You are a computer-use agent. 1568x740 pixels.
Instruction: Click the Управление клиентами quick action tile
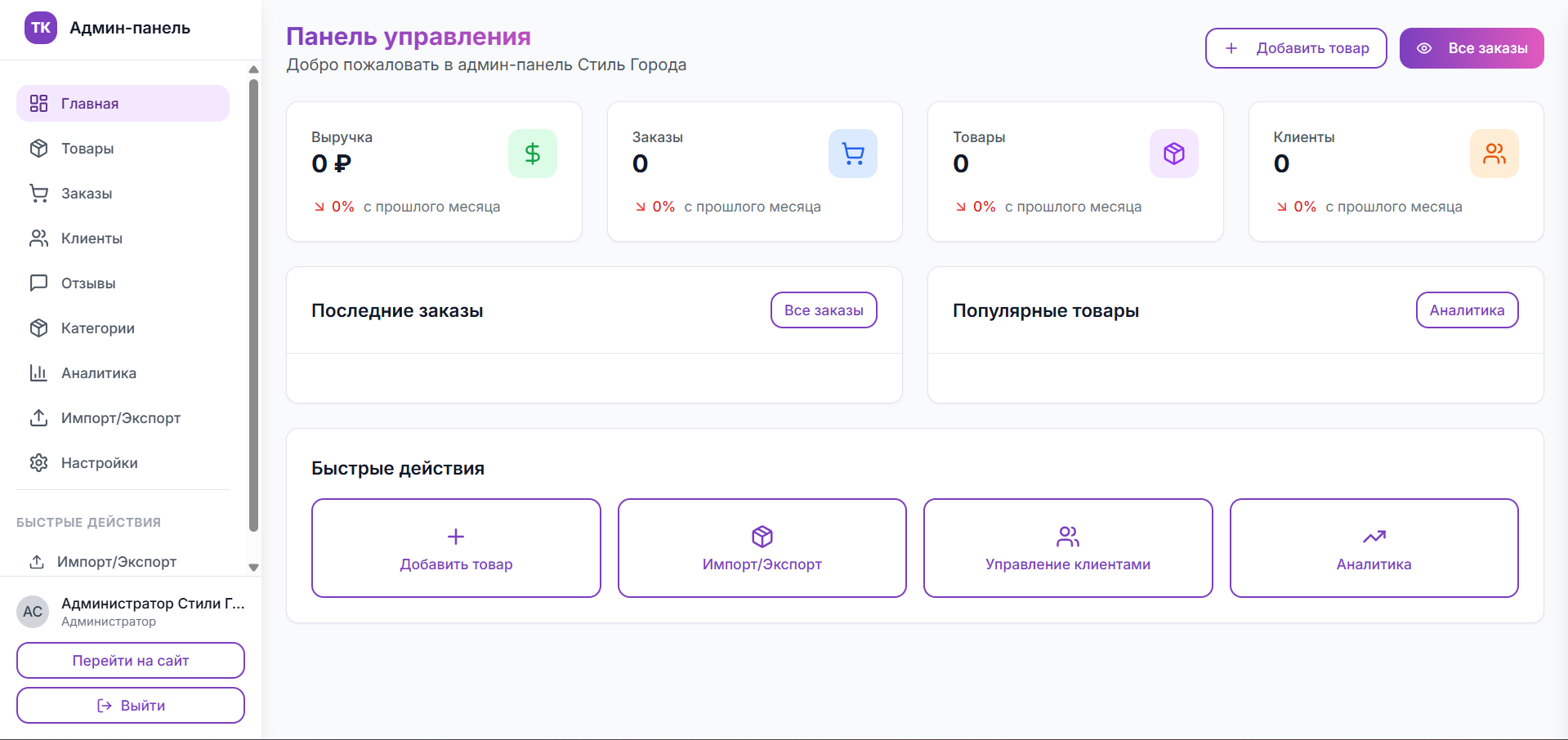click(1067, 548)
